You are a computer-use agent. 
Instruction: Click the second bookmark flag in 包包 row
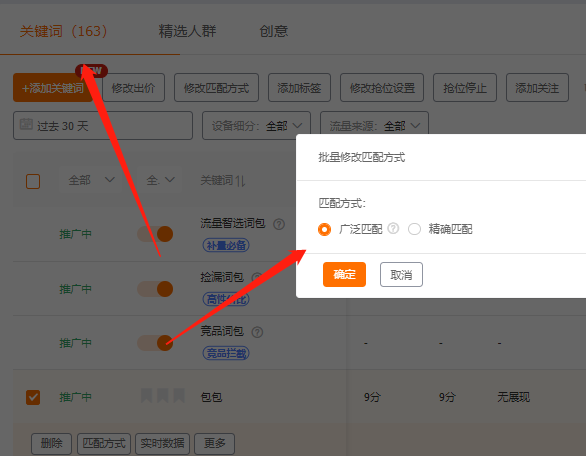tap(163, 395)
